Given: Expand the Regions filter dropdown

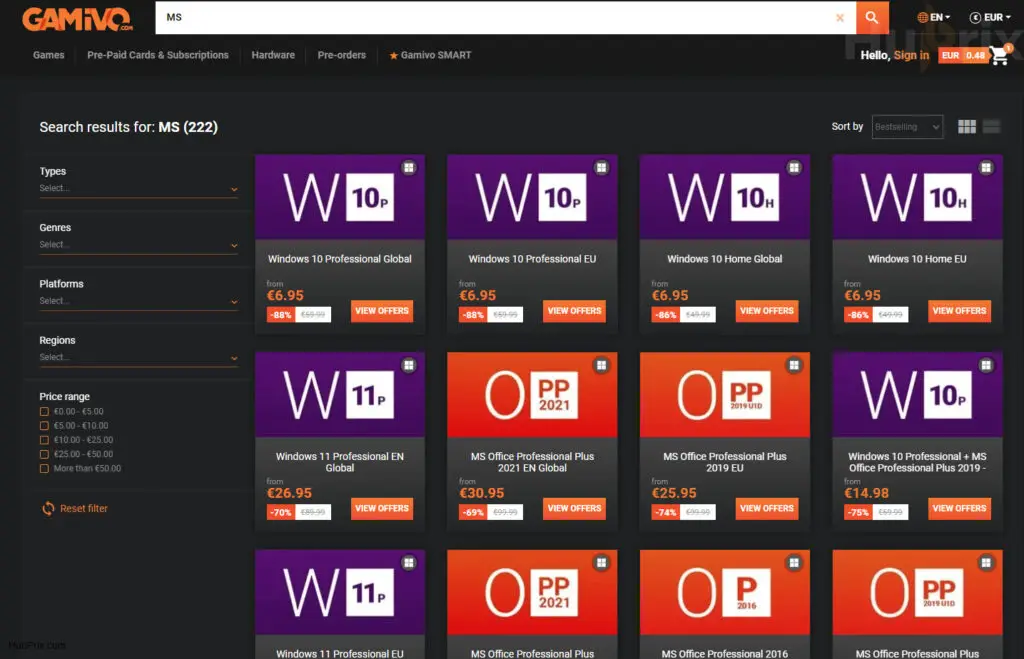Looking at the screenshot, I should 138,357.
